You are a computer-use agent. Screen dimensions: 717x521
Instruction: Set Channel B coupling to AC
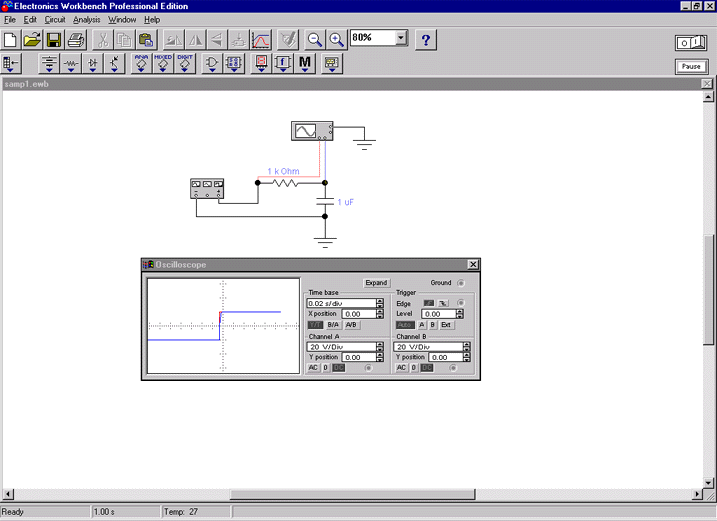[401, 368]
